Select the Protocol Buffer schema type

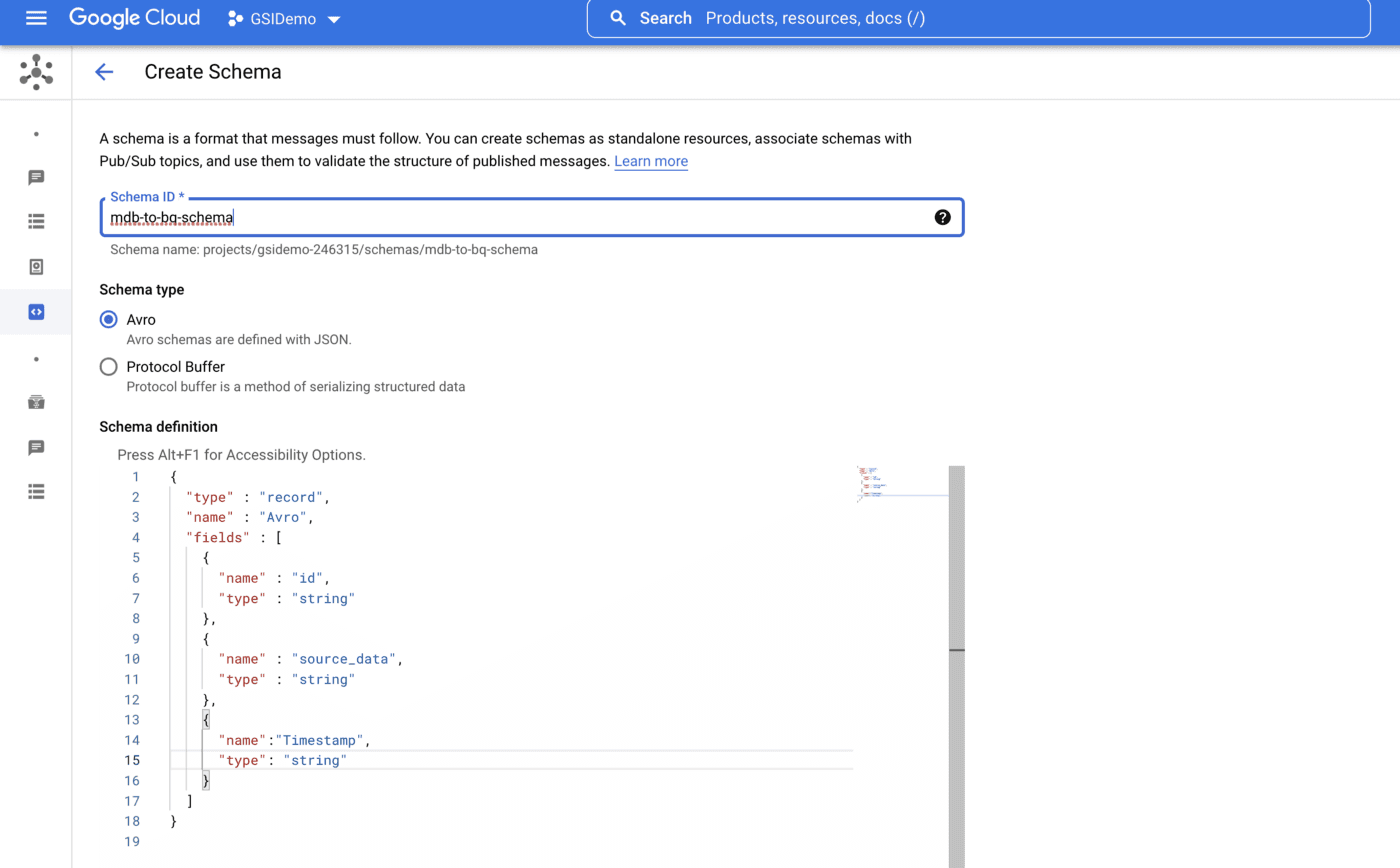109,367
